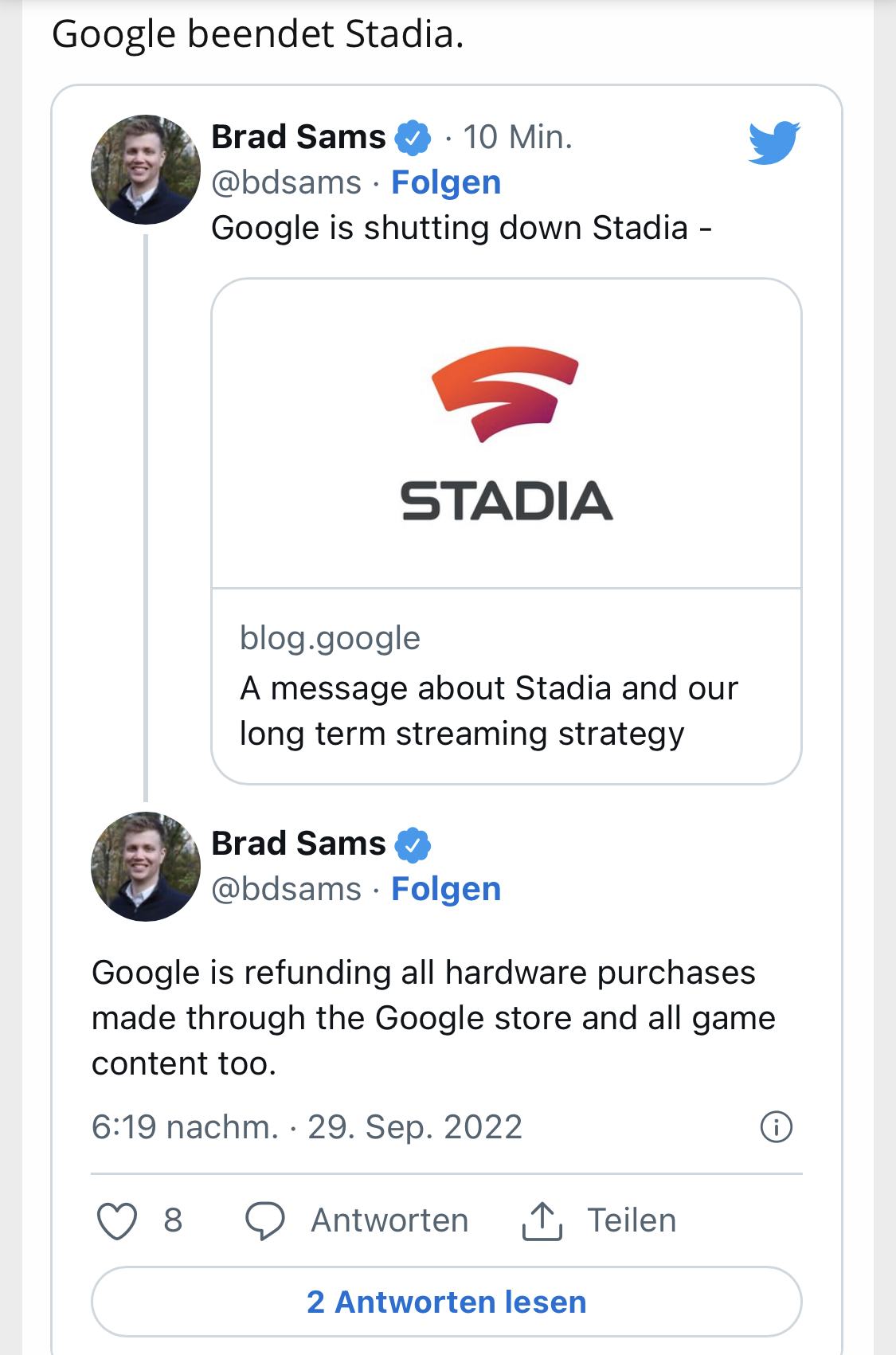Click the @bdsams handle in top tweet
Screen dimensions: 896x1355
click(286, 182)
